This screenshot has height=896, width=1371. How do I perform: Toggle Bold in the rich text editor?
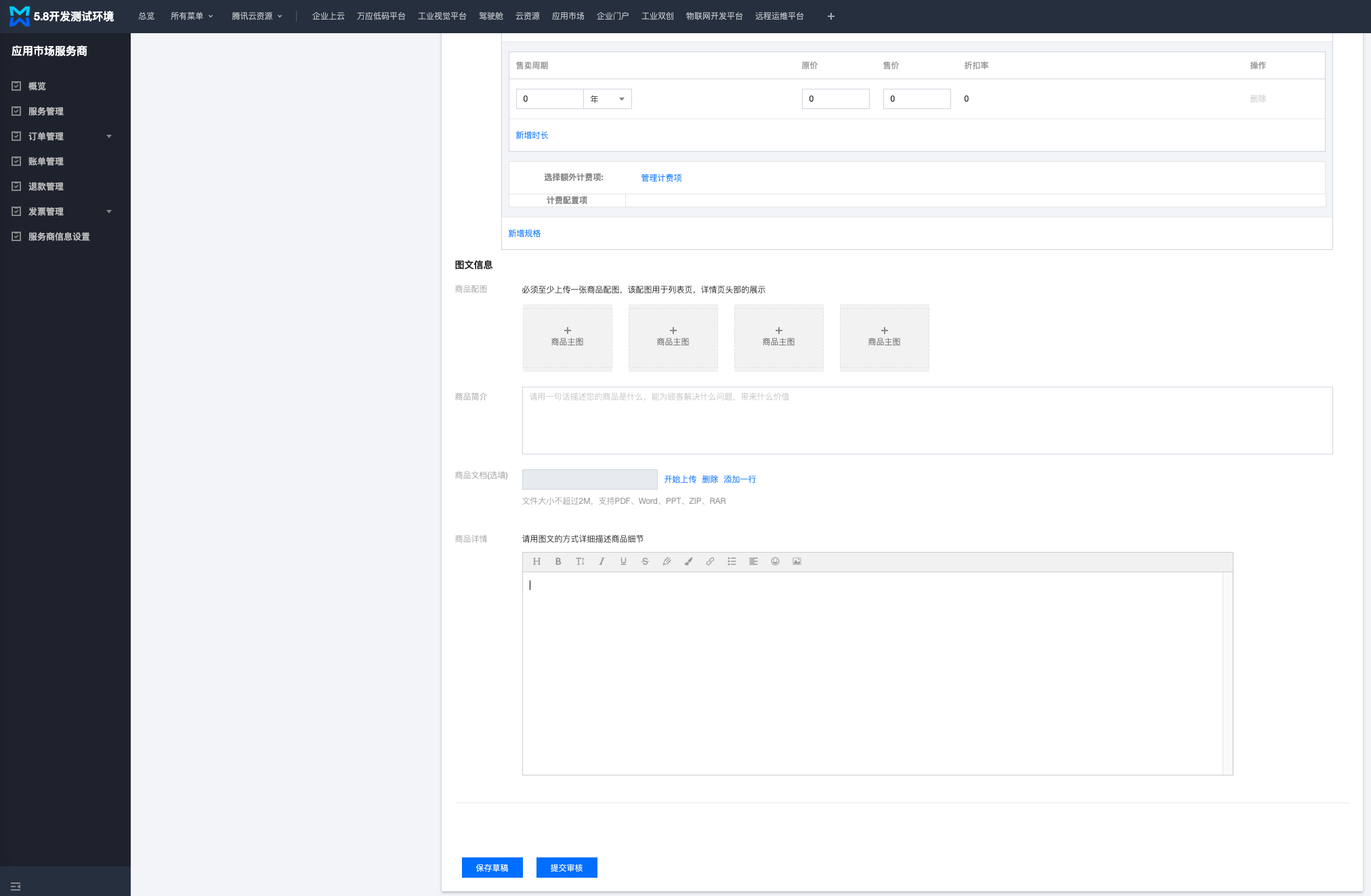(x=558, y=561)
